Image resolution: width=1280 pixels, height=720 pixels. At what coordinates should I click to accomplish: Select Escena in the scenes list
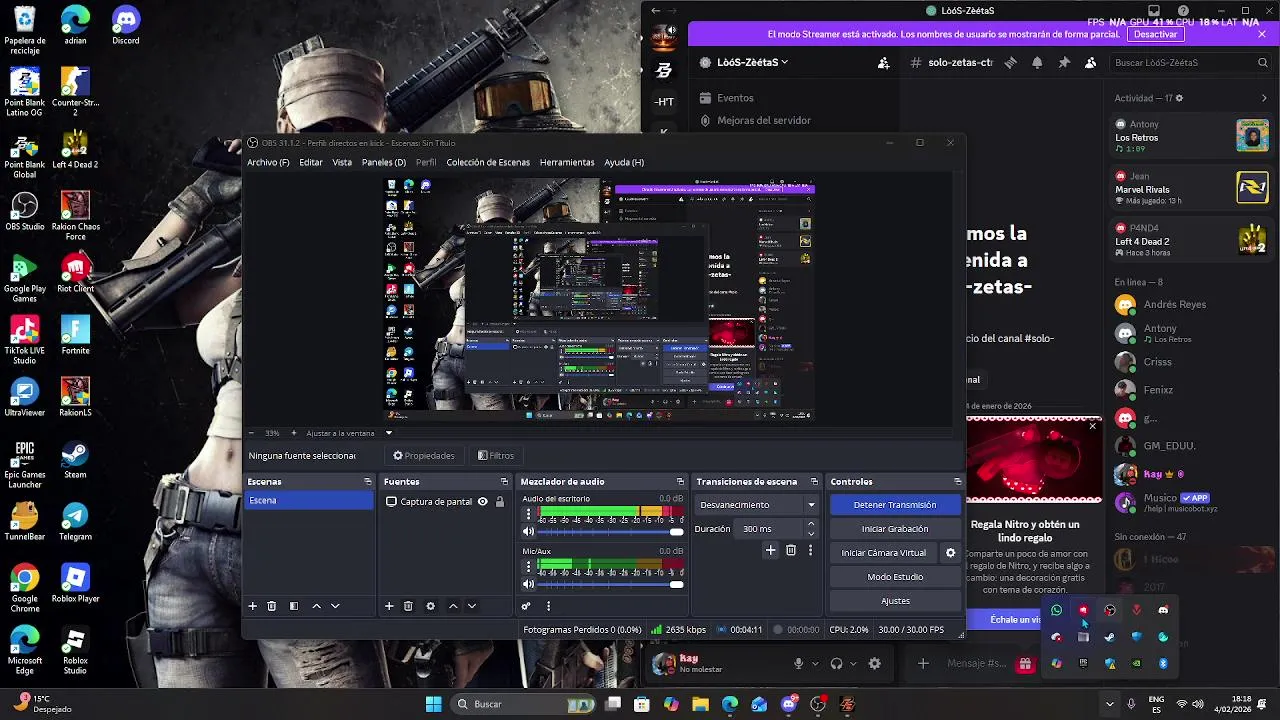point(309,500)
